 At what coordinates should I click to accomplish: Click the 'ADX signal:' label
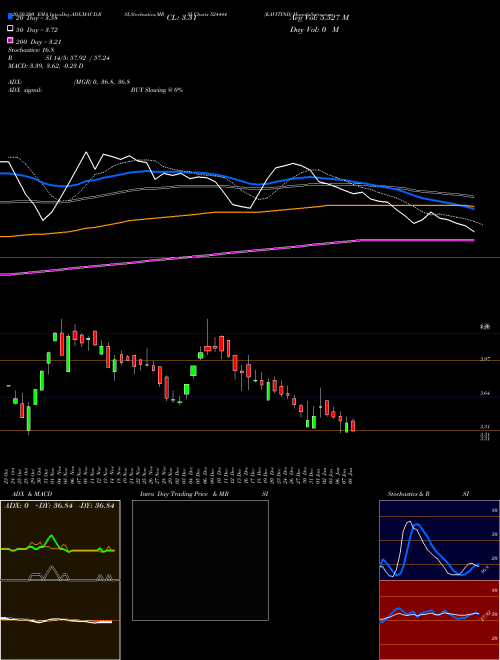coord(25,90)
